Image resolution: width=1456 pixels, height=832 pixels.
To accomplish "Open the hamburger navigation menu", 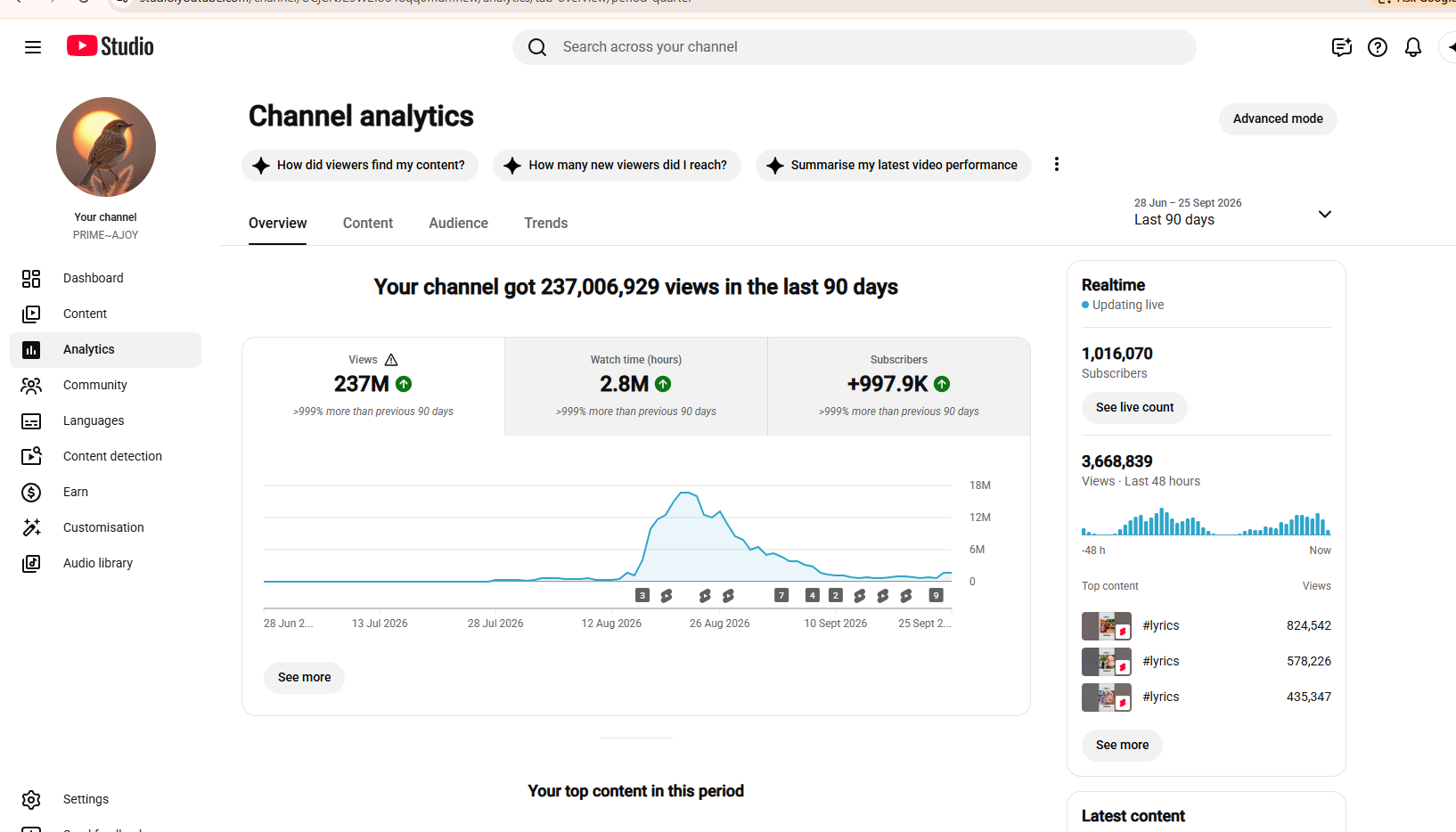I will [33, 47].
